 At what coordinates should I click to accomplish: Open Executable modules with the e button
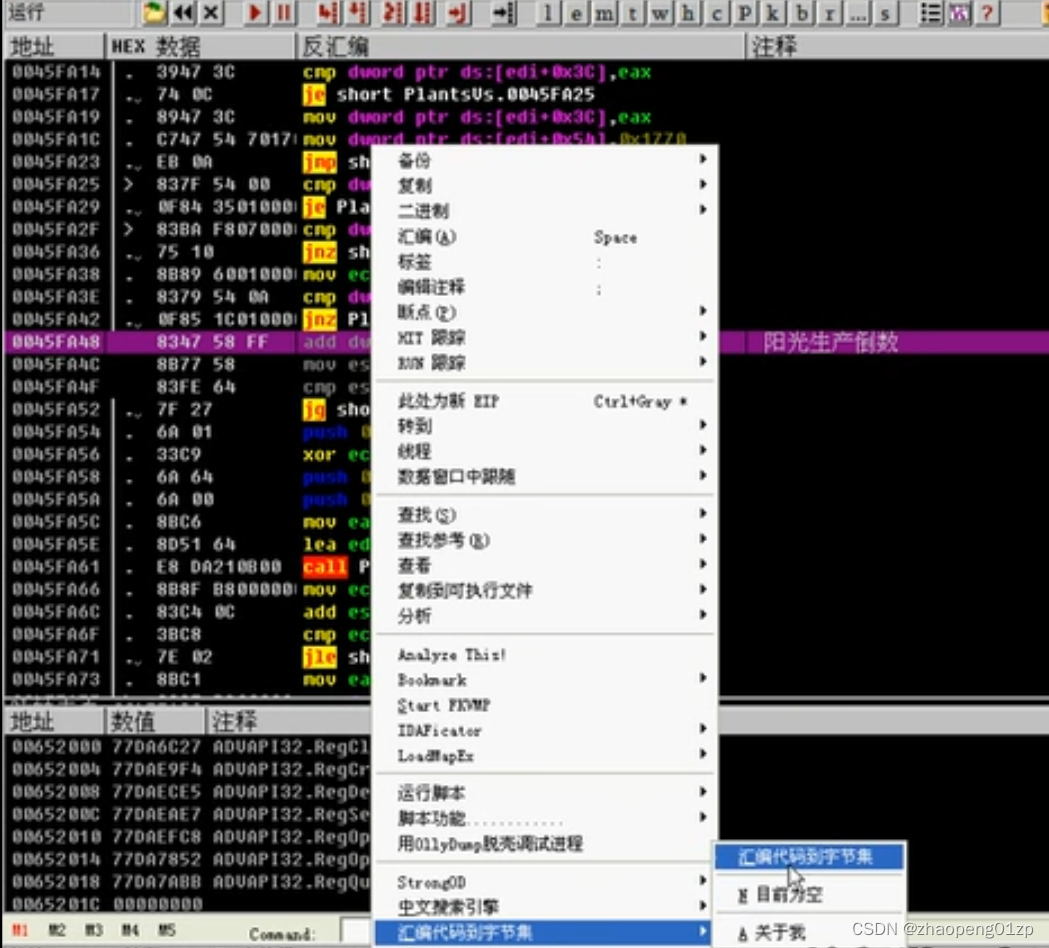coord(576,13)
